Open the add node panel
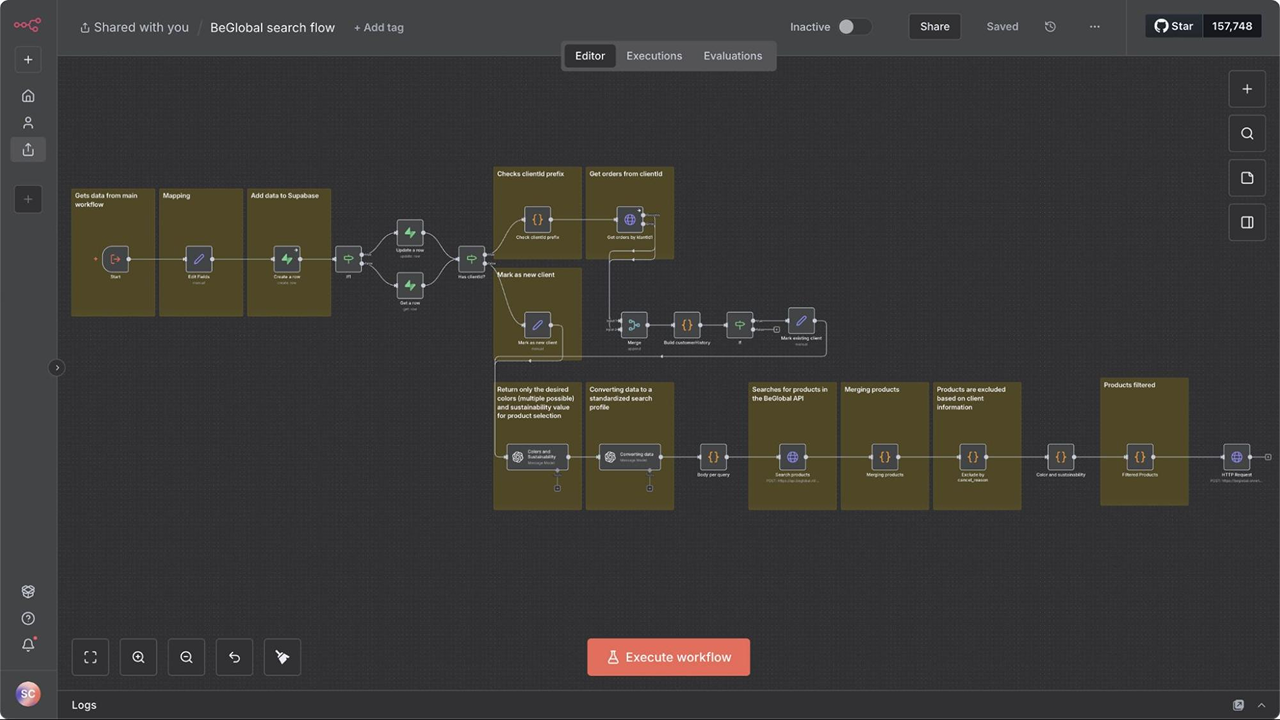The height and width of the screenshot is (720, 1280). [x=1247, y=89]
